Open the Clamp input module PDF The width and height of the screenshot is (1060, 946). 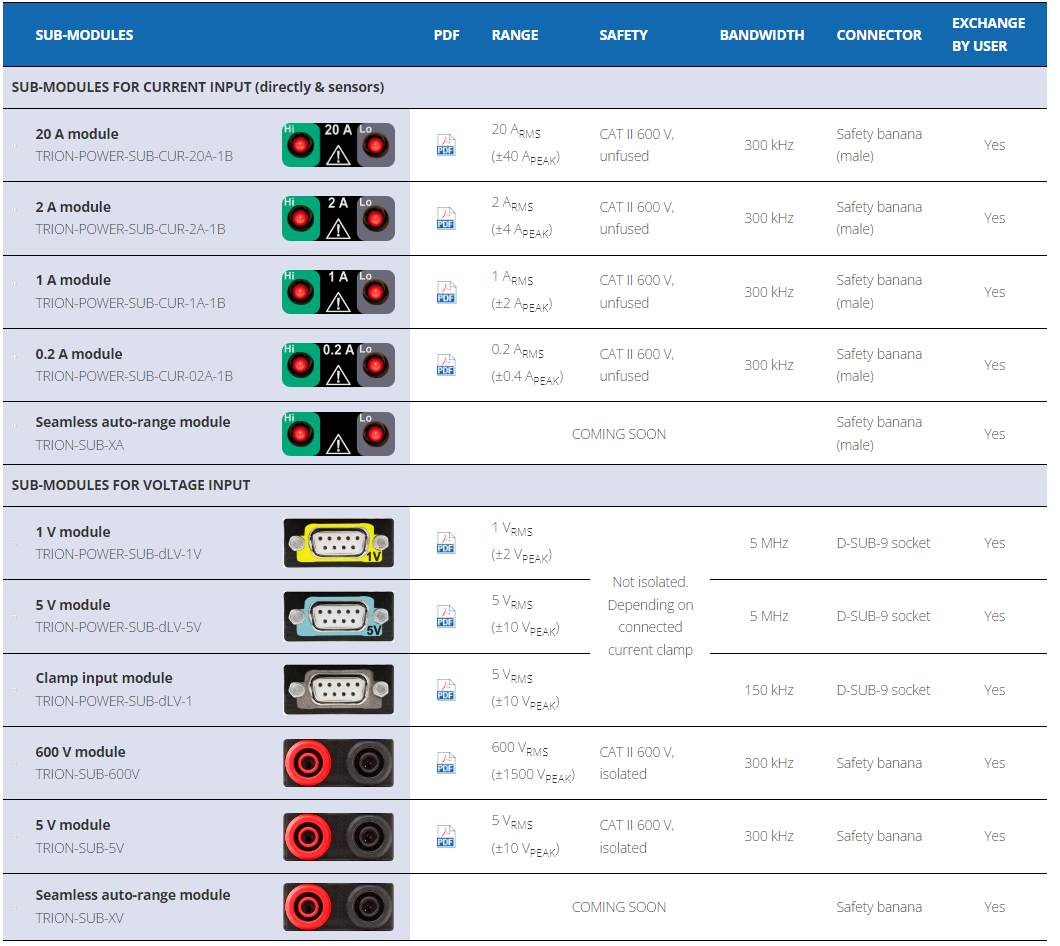click(446, 690)
